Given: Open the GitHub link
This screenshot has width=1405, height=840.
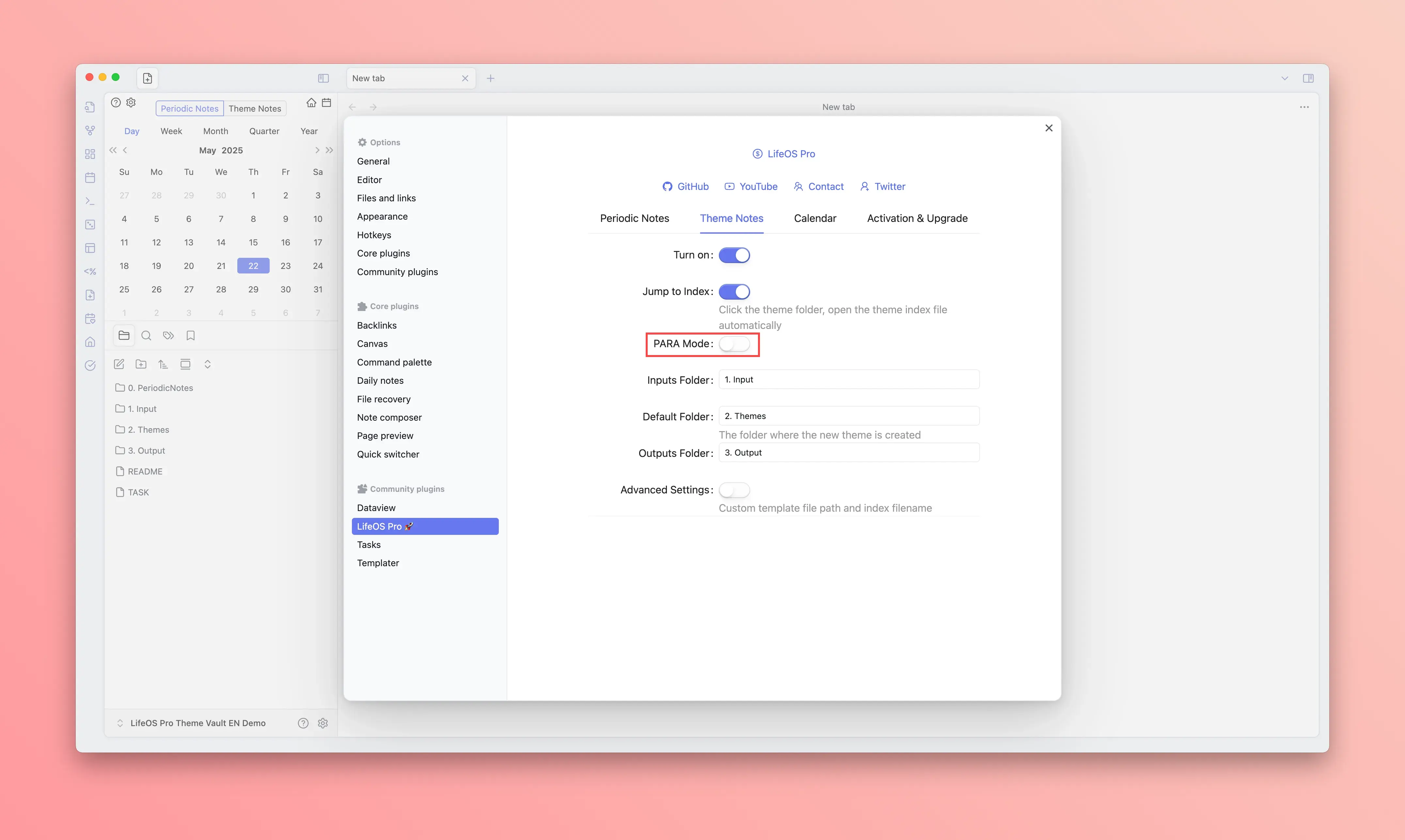Looking at the screenshot, I should click(x=686, y=187).
